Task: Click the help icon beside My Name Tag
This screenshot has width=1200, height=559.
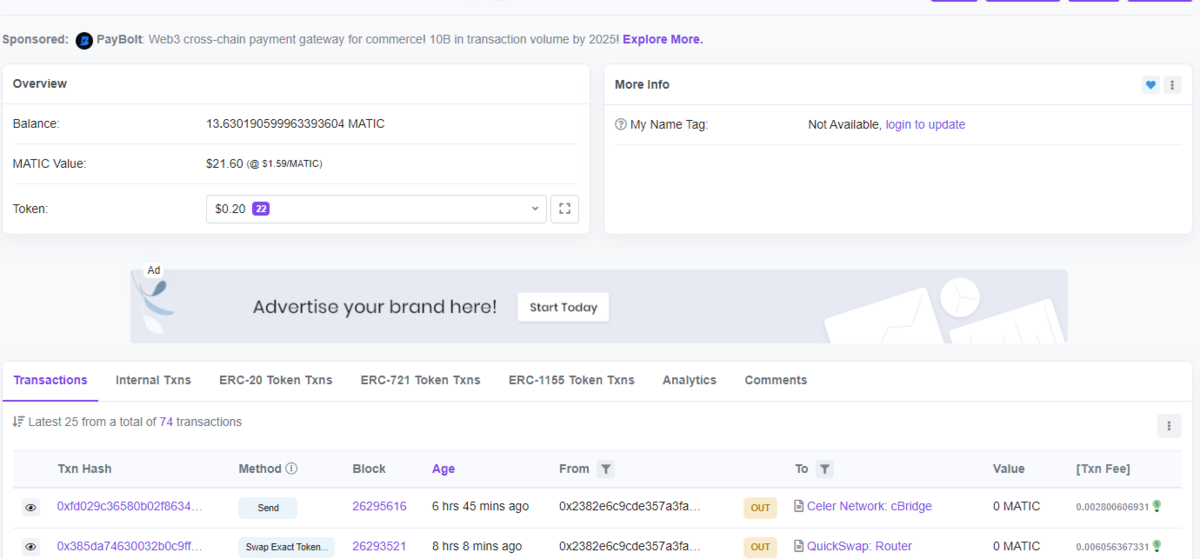Action: point(621,125)
